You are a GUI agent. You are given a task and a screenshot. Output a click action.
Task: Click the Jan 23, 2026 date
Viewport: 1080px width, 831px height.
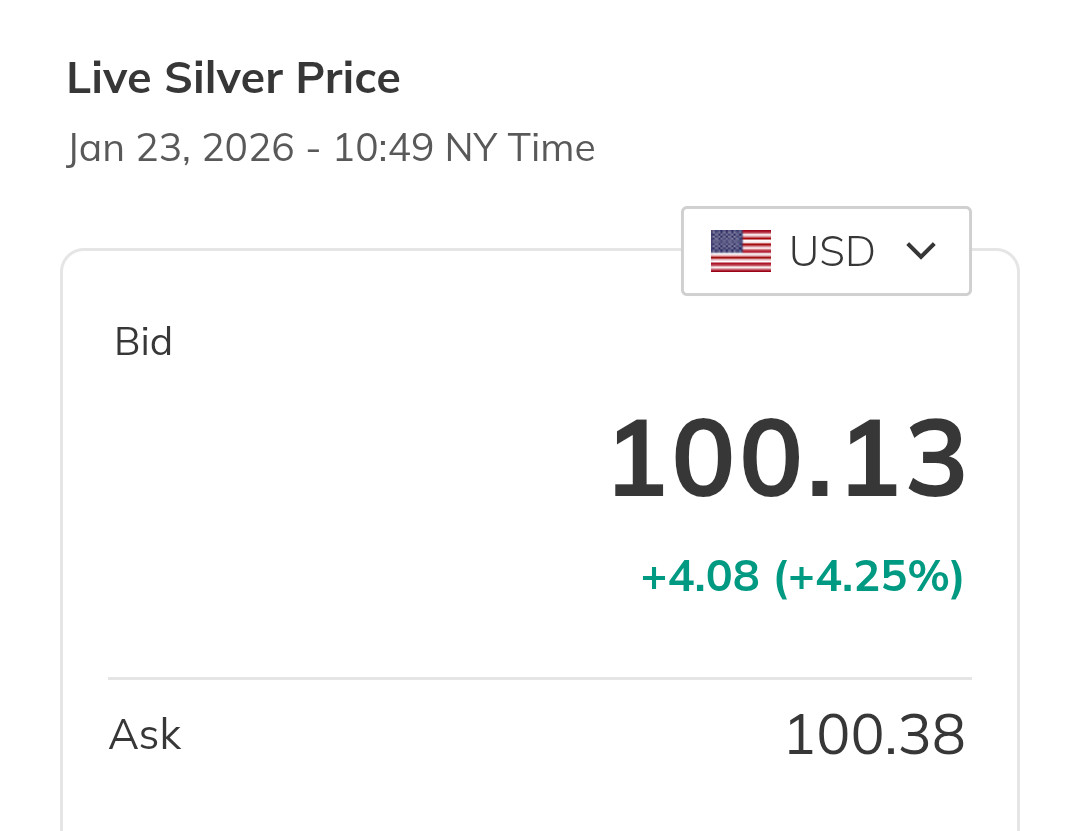click(x=181, y=148)
